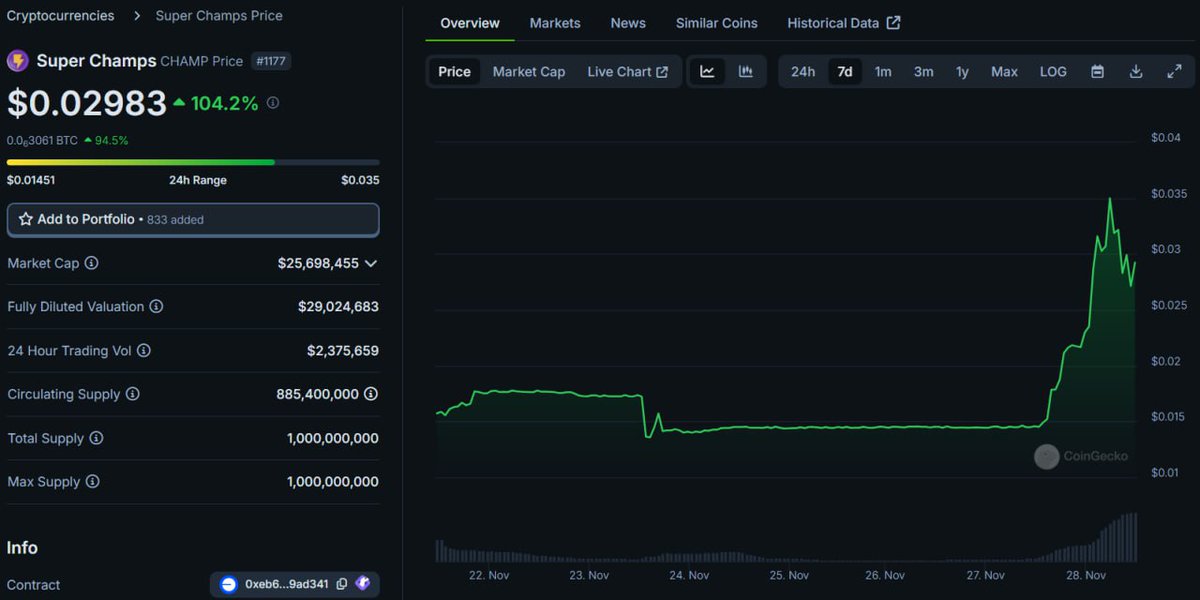Set chart range to 1y
This screenshot has width=1200, height=600.
pos(962,72)
